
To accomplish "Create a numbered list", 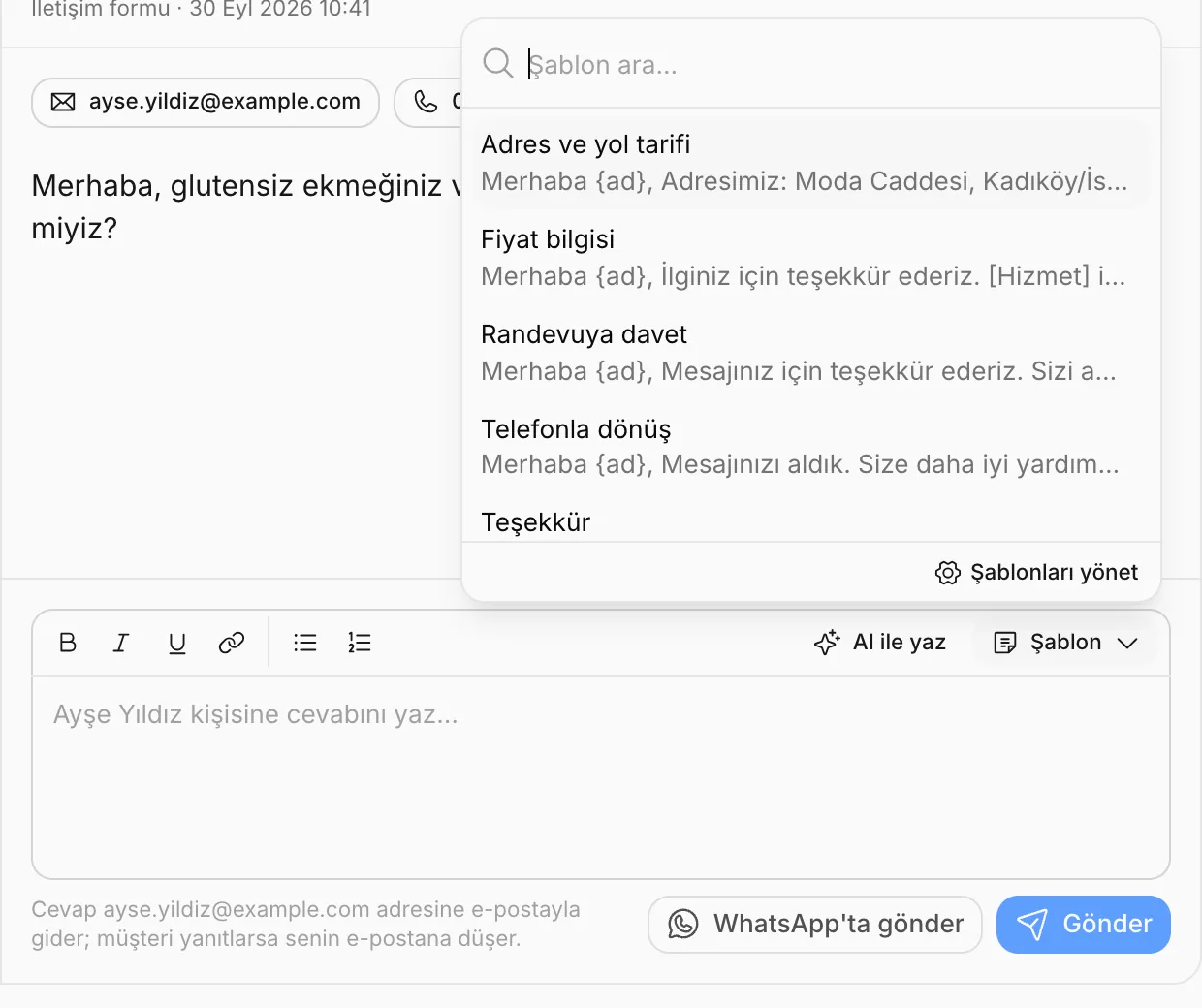I will pyautogui.click(x=360, y=643).
